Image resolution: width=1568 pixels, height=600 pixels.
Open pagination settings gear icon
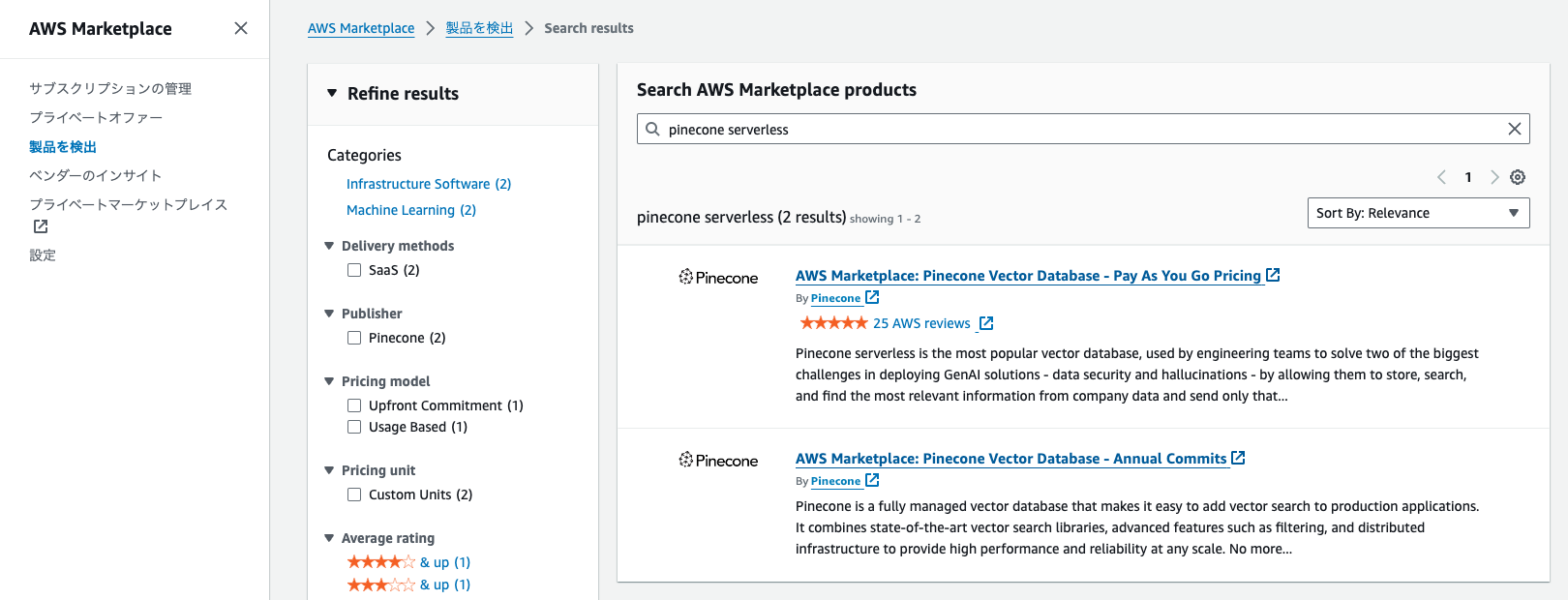click(x=1518, y=177)
